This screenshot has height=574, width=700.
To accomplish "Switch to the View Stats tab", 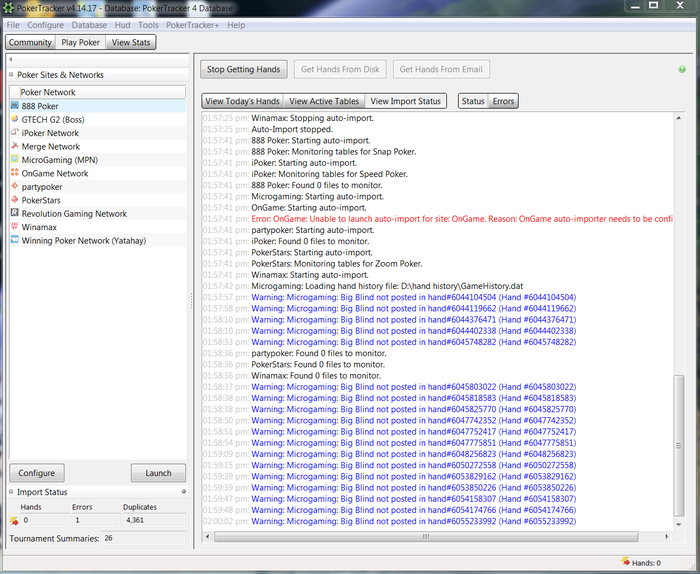I will (131, 42).
